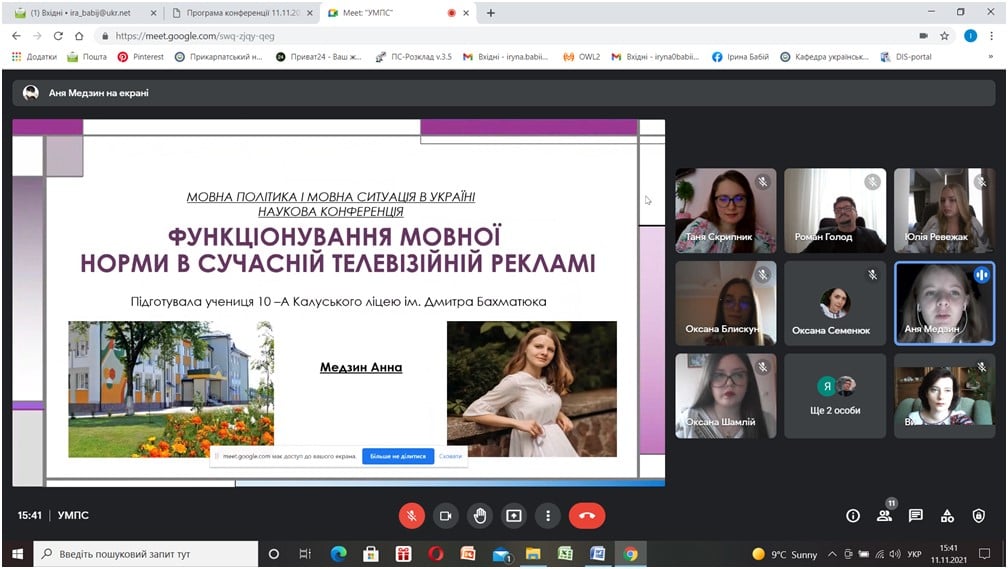This screenshot has height=569, width=1008.
Task: Expand the hidden system tray icons
Action: pyautogui.click(x=832, y=554)
